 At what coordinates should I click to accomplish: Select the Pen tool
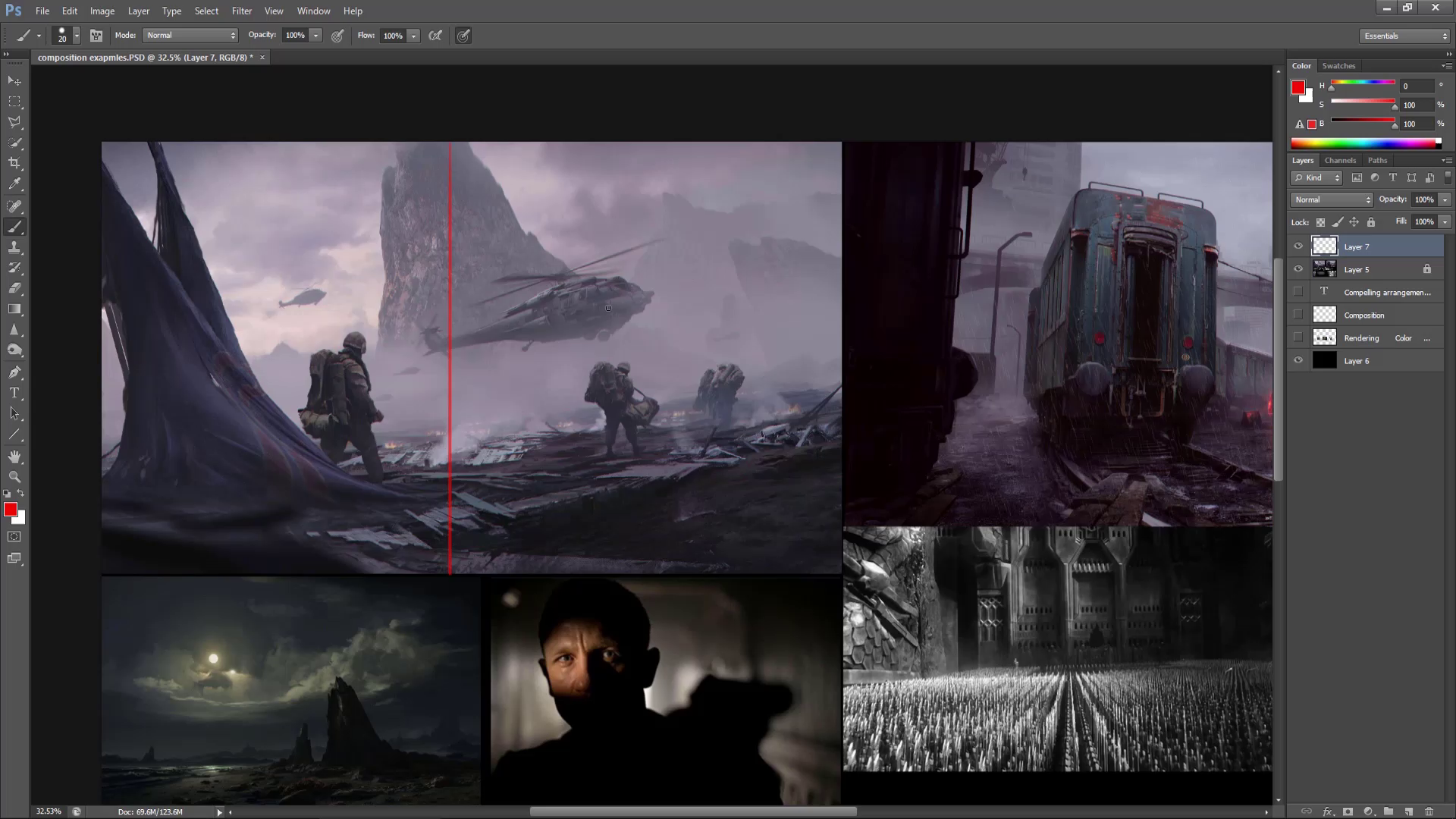pyautogui.click(x=14, y=372)
